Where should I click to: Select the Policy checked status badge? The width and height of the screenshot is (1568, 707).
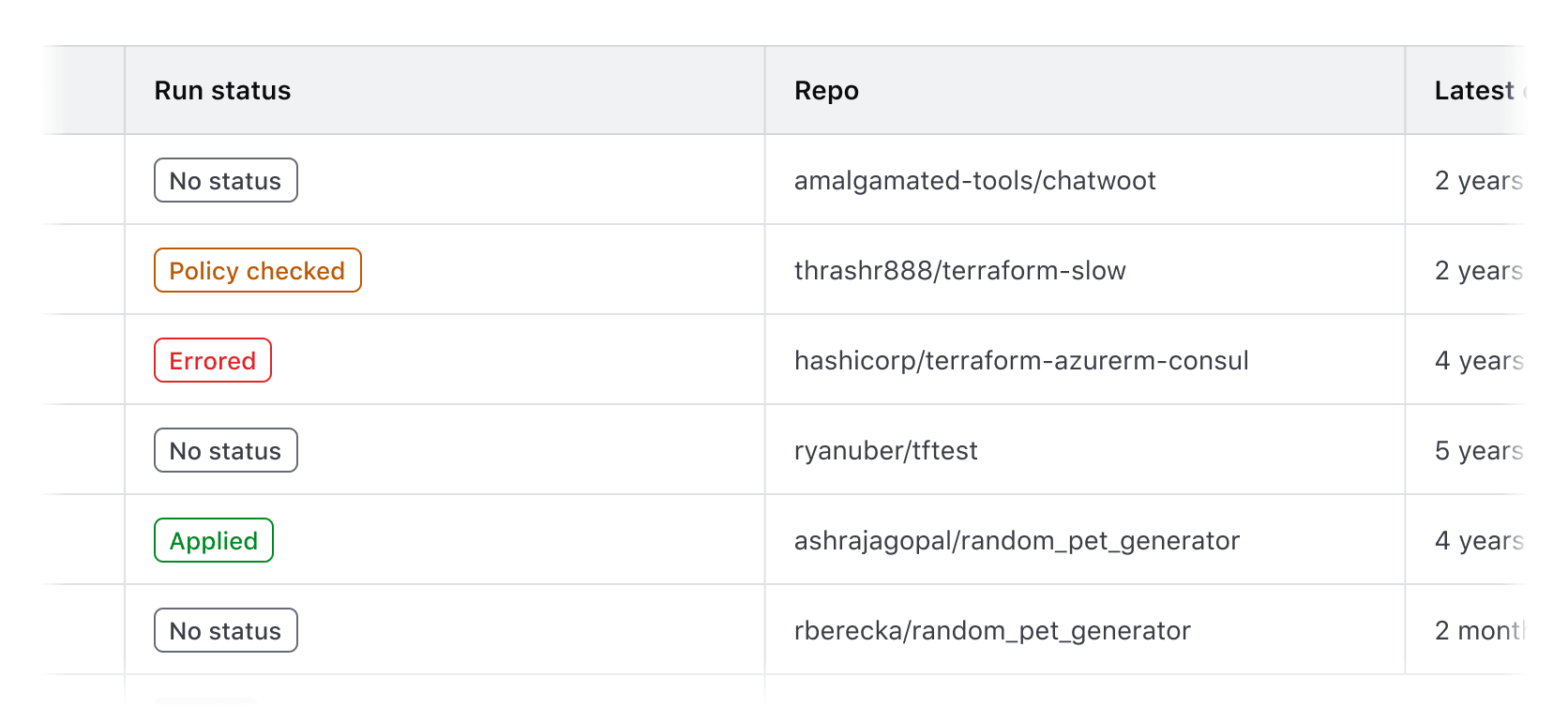[x=257, y=271]
